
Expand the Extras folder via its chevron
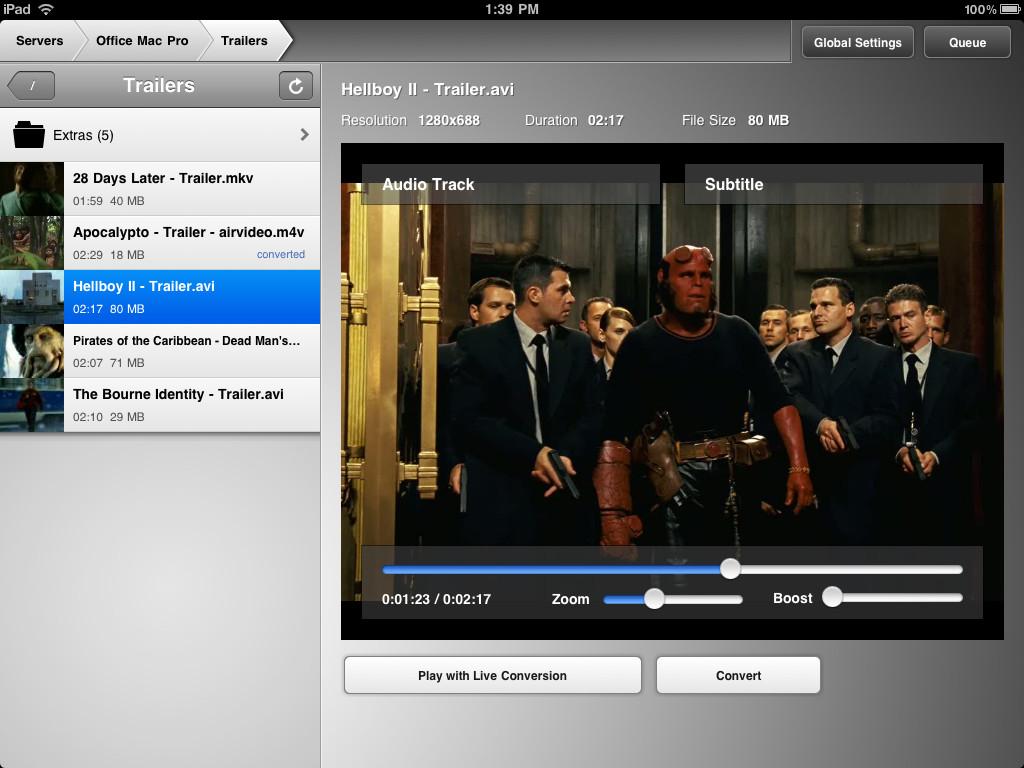[x=307, y=134]
